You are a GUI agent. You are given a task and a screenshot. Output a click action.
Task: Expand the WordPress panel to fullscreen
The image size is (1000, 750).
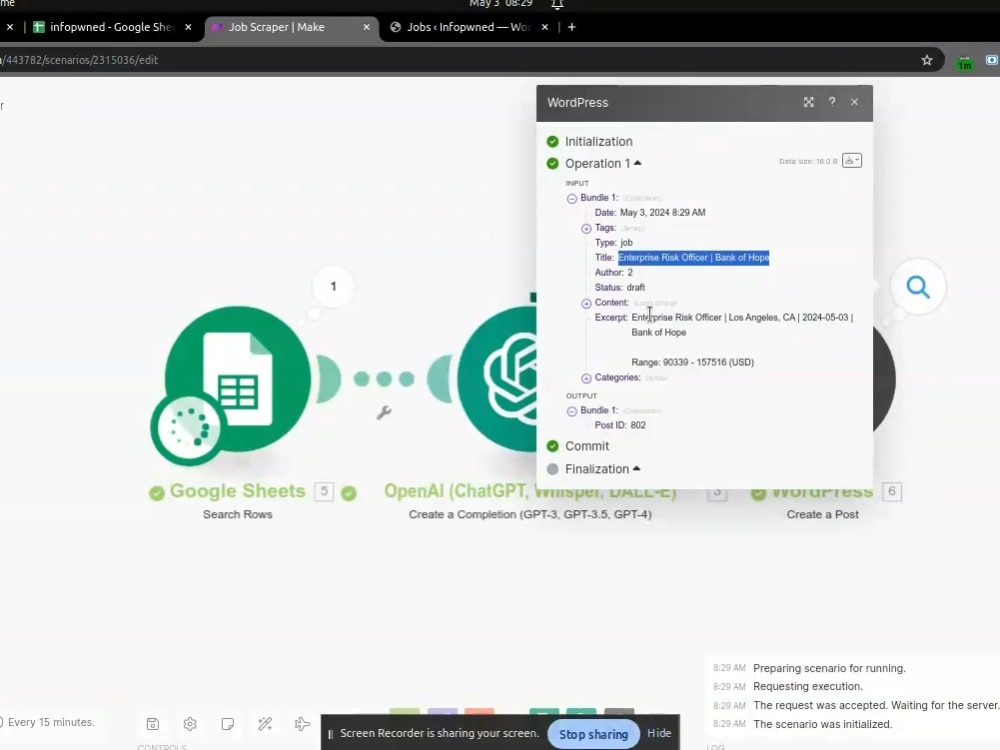click(x=809, y=102)
